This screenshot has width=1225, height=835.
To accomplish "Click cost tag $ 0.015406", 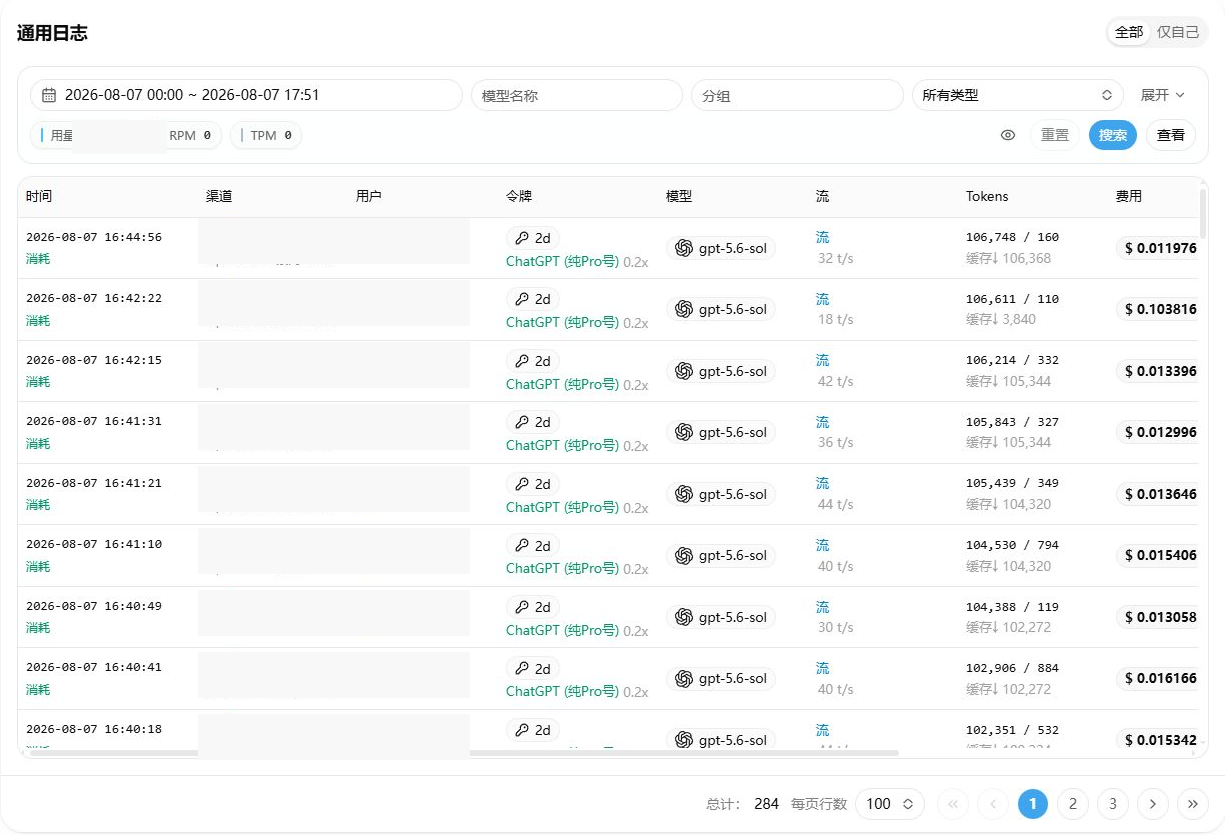I will click(x=1157, y=555).
